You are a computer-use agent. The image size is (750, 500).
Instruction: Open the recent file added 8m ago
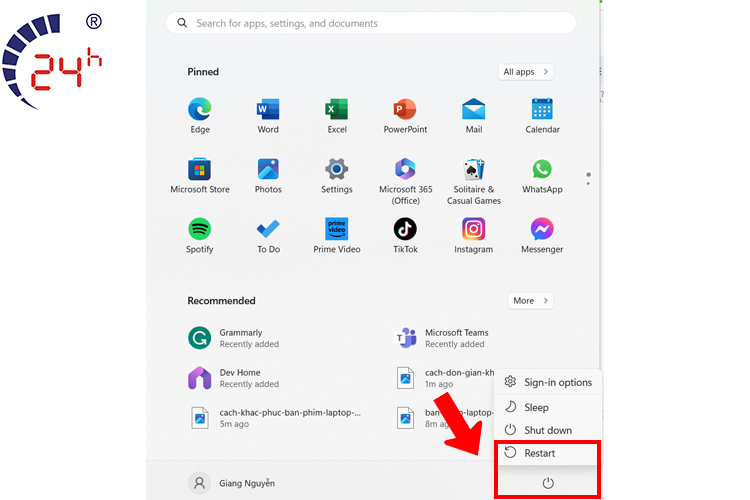point(444,418)
